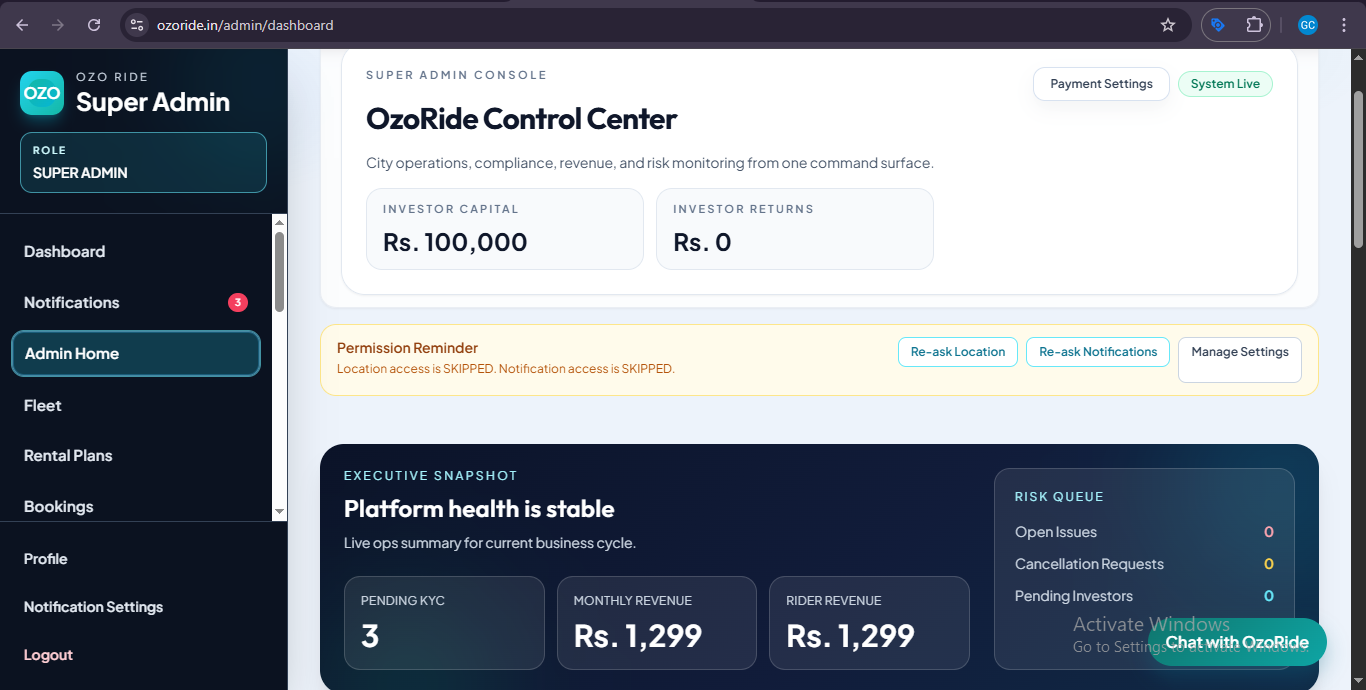Click the bookmark star icon

tap(1167, 24)
